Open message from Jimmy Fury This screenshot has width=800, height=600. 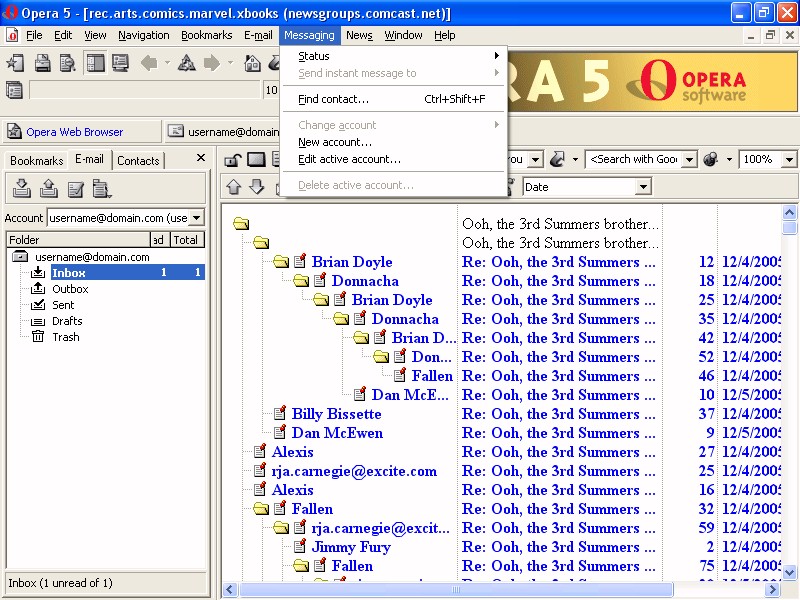[351, 547]
